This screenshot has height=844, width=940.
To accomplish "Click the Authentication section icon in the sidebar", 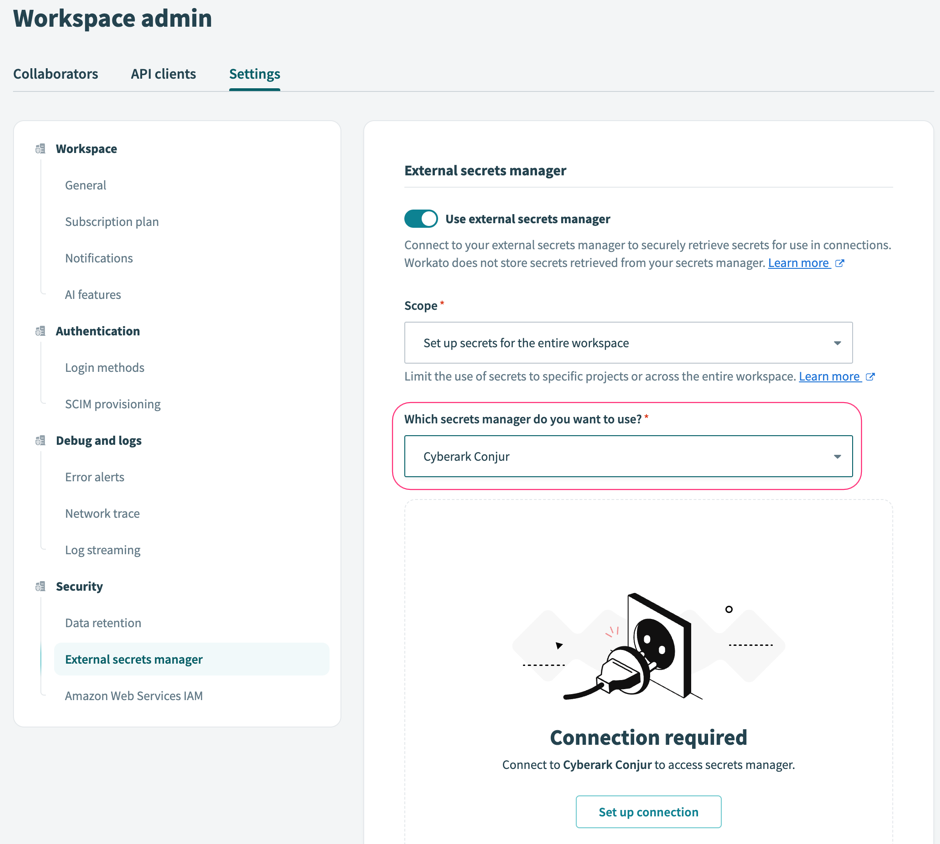I will tap(40, 331).
